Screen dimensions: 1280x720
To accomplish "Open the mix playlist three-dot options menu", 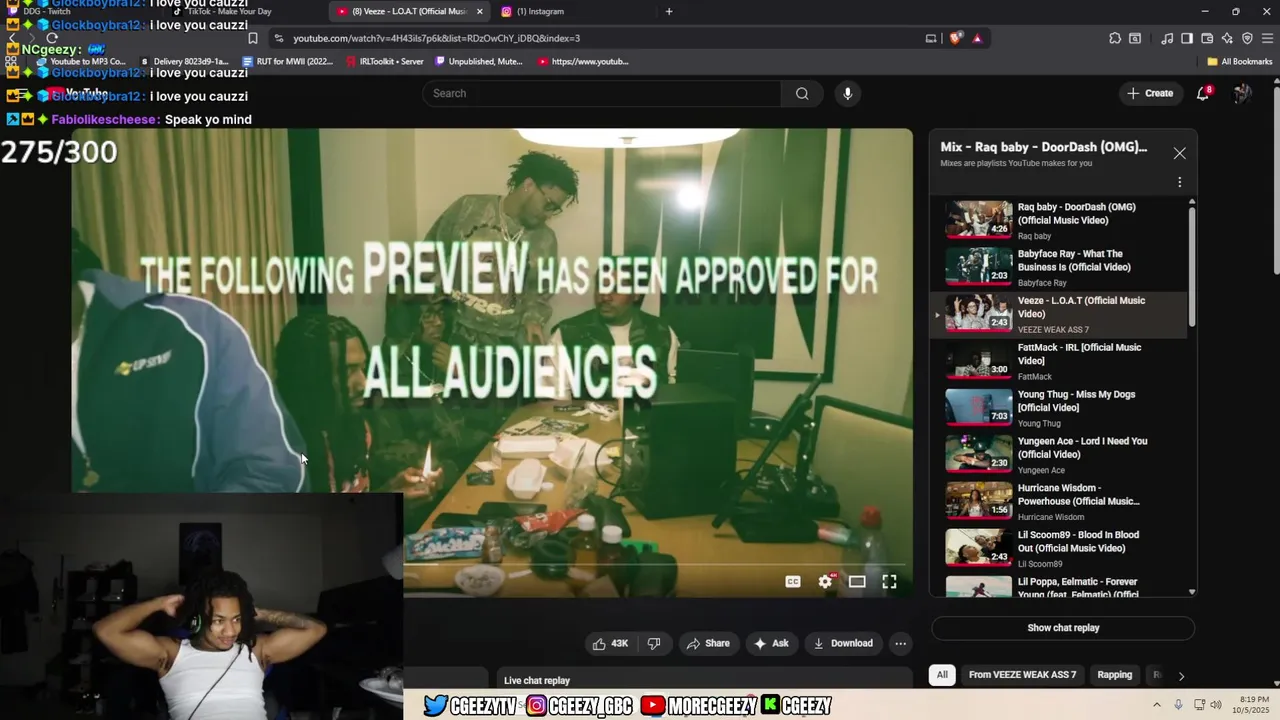I will pos(1179,182).
